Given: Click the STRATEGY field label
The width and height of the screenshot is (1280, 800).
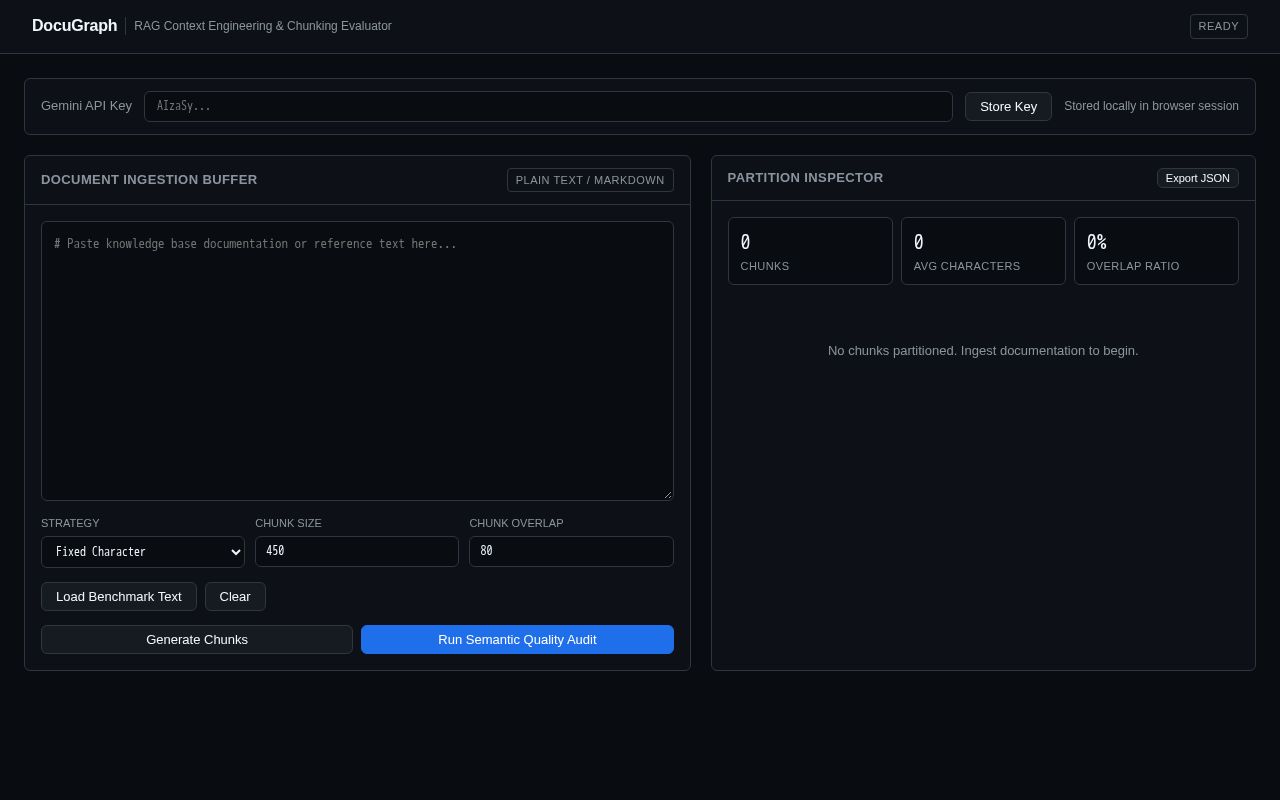Looking at the screenshot, I should 70,523.
